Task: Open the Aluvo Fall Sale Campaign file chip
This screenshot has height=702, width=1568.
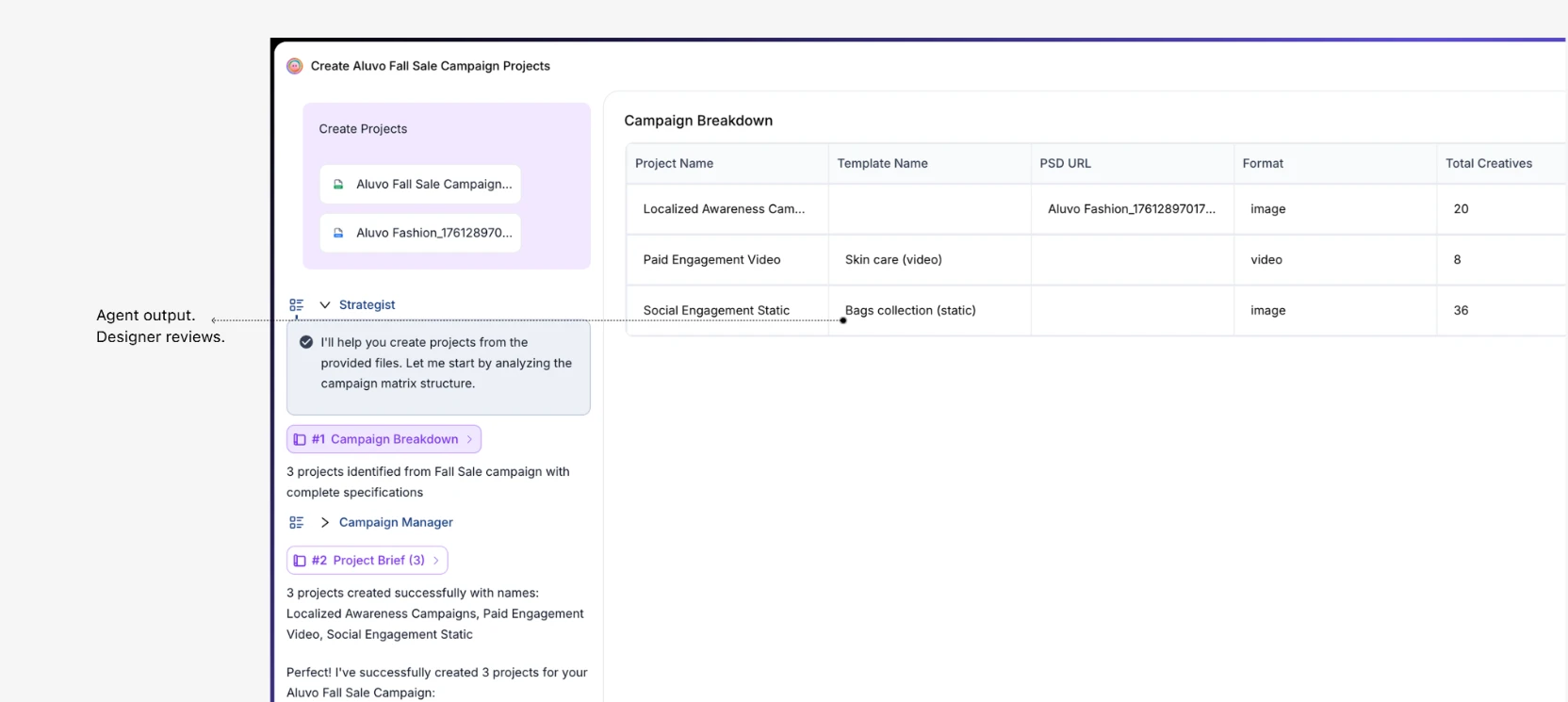Action: coord(420,184)
